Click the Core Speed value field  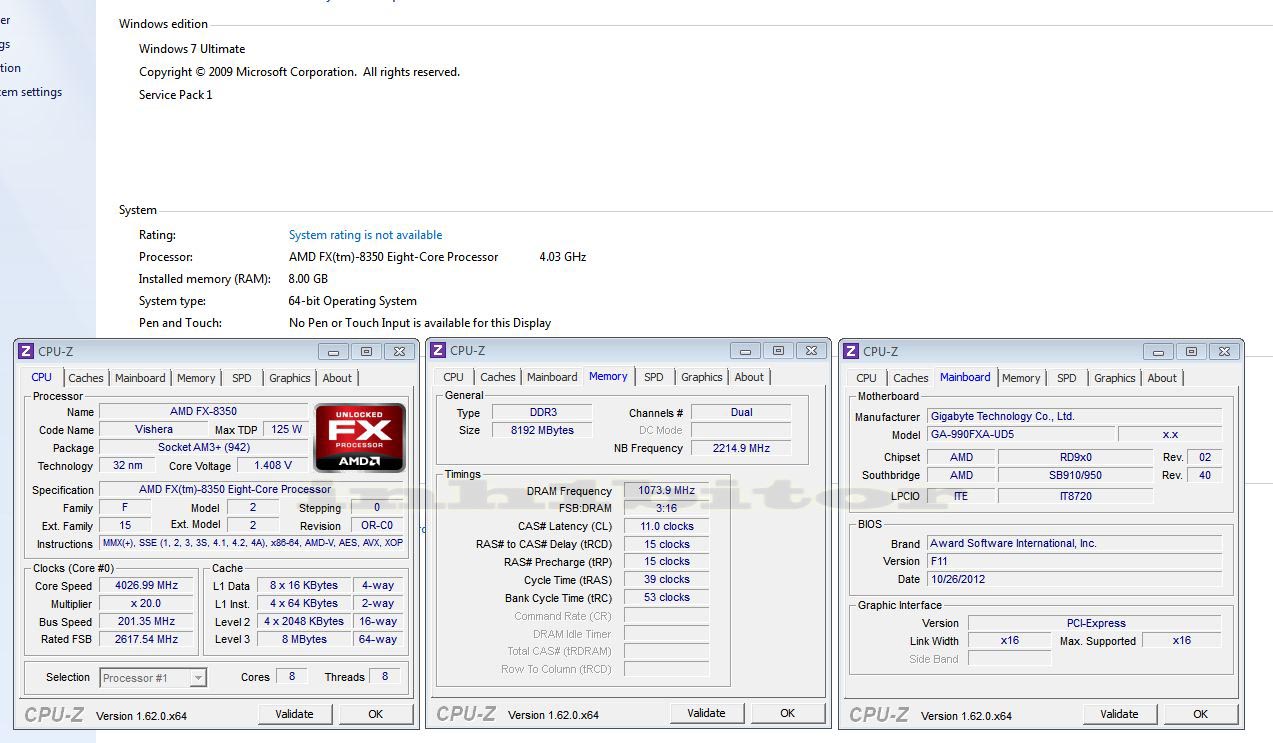pyautogui.click(x=148, y=586)
